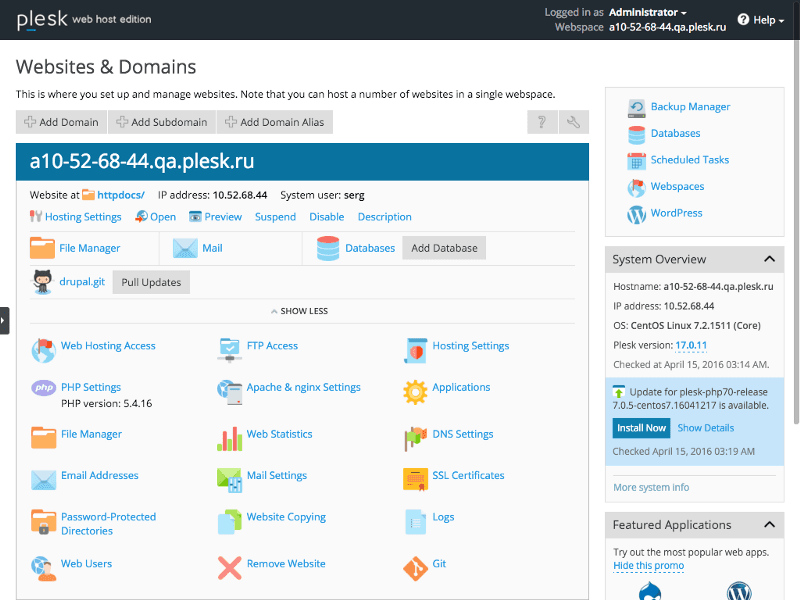
Task: Open the wrench customization icon
Action: 573,121
